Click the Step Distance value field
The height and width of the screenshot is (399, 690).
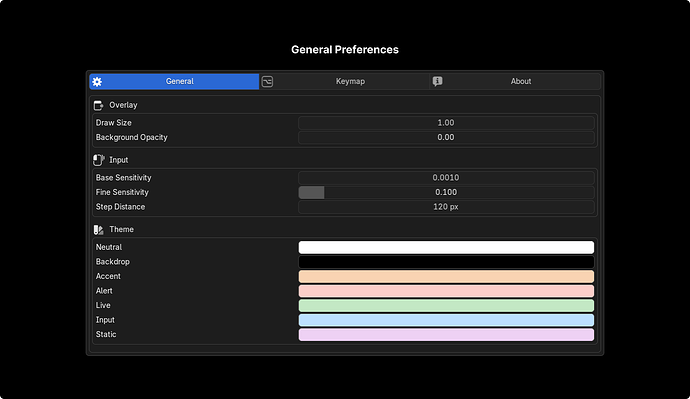pos(446,207)
